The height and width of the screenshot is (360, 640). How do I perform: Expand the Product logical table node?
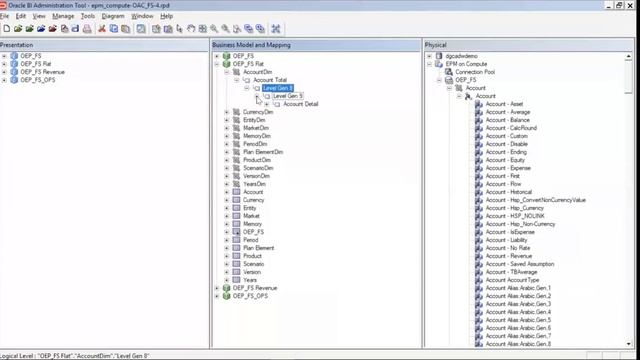[x=227, y=256]
